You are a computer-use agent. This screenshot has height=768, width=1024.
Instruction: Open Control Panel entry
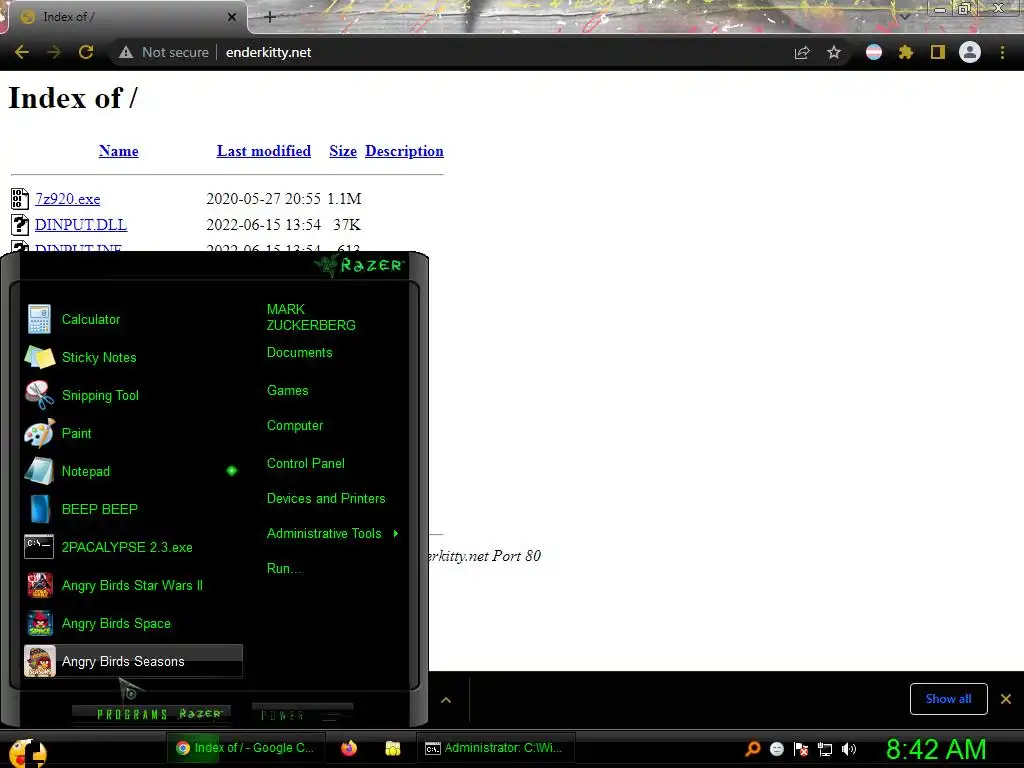tap(306, 464)
